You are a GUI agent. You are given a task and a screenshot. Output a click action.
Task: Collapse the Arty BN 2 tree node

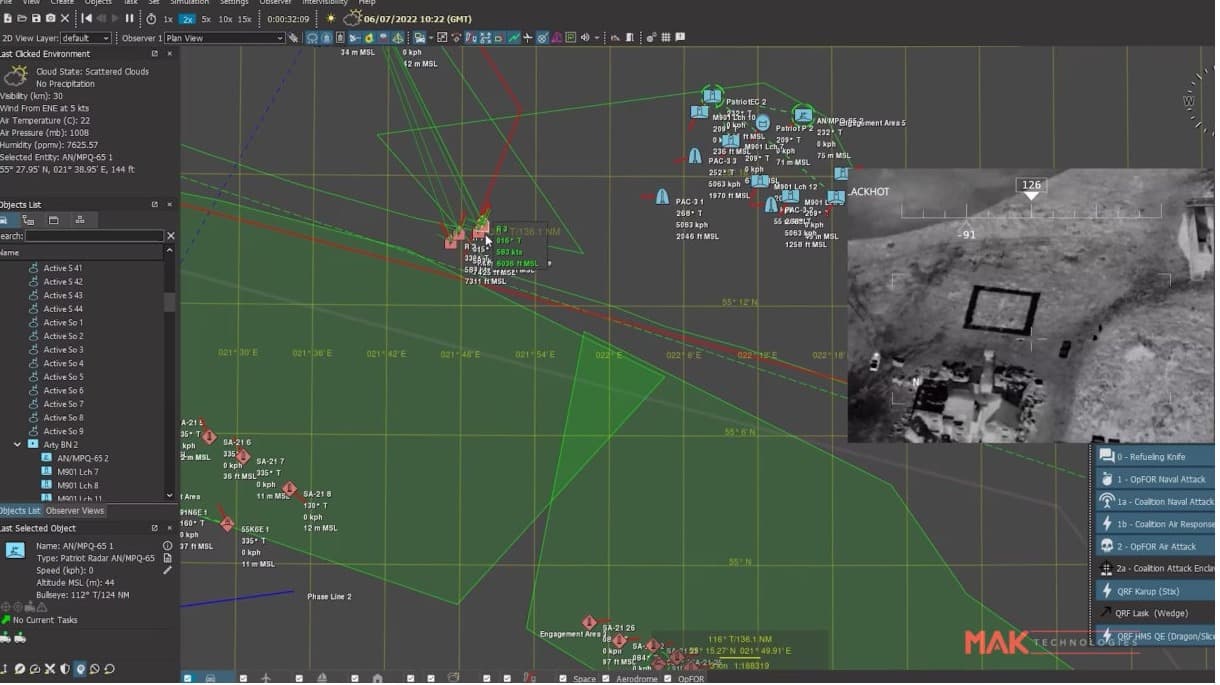17,445
